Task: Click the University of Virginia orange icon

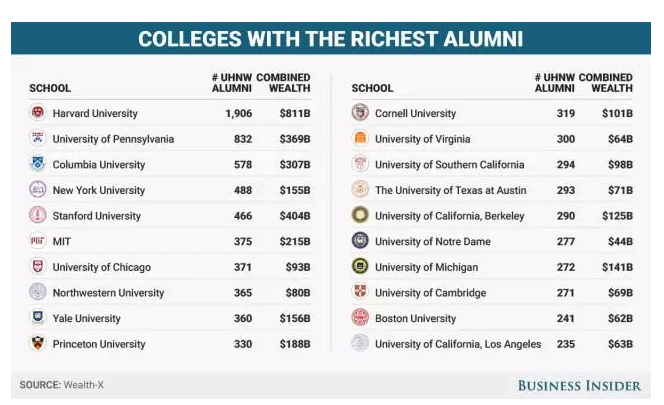Action: [x=360, y=139]
